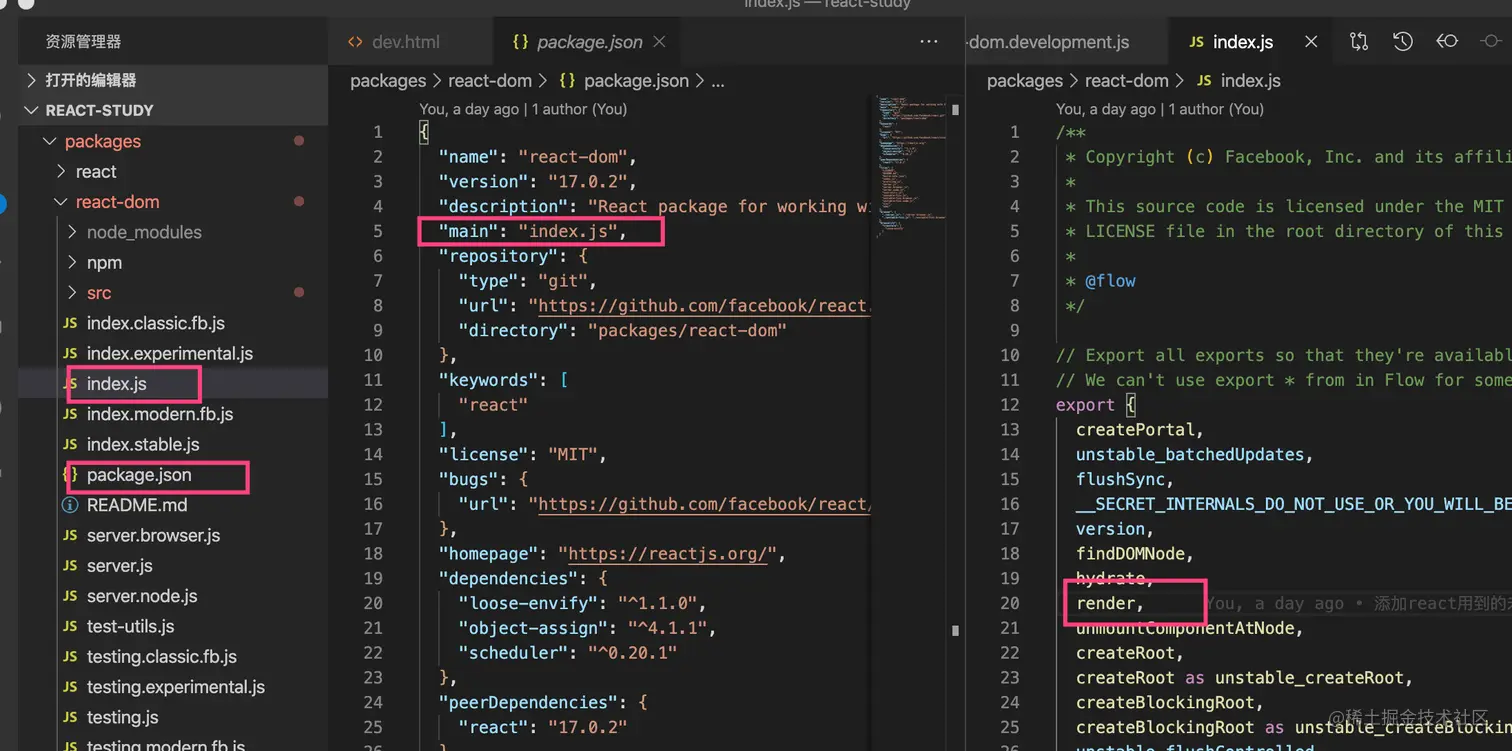
Task: Click the JS icon beside test-utils.js
Action: point(70,626)
